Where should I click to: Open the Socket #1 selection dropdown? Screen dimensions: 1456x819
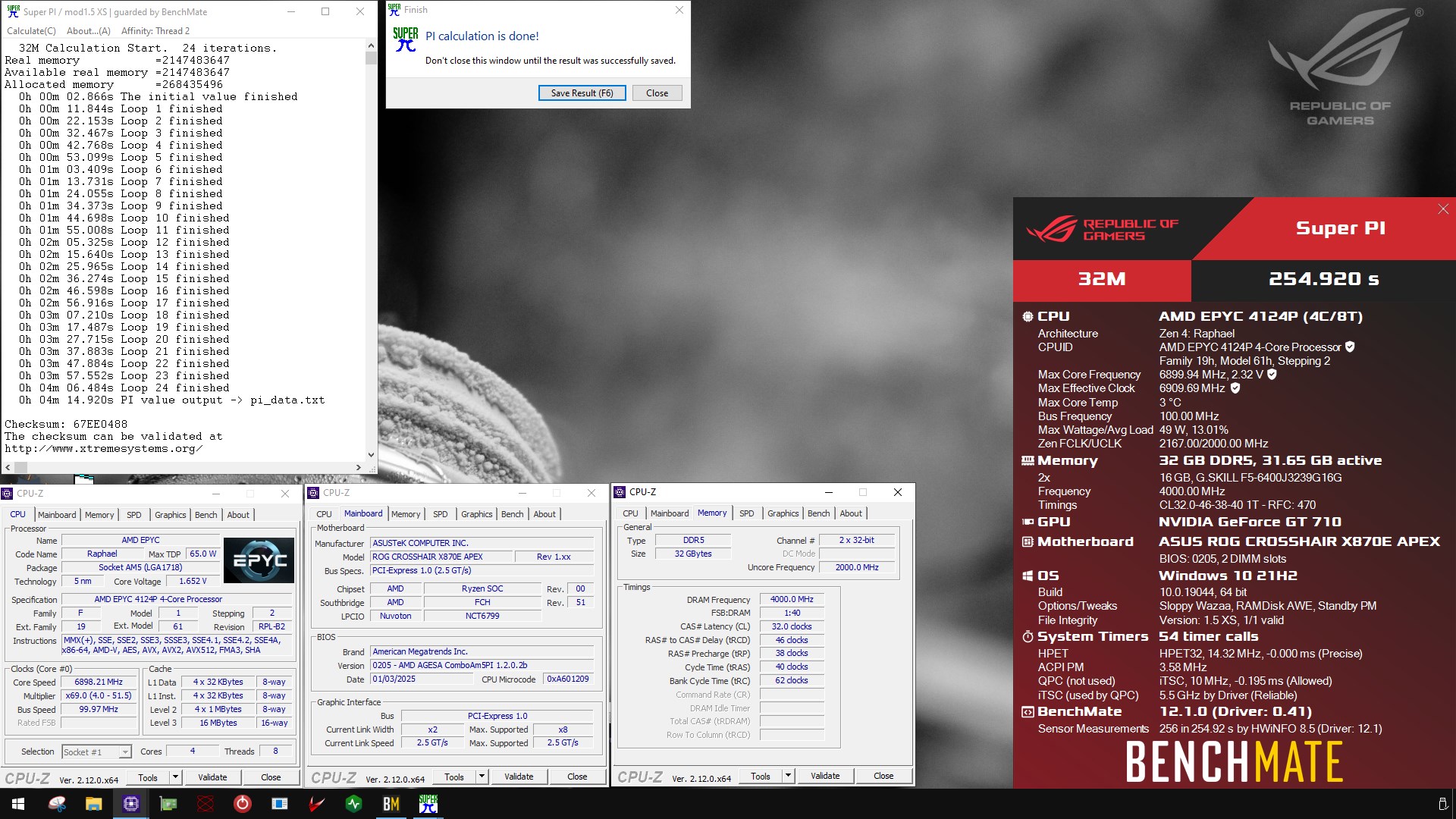point(96,752)
